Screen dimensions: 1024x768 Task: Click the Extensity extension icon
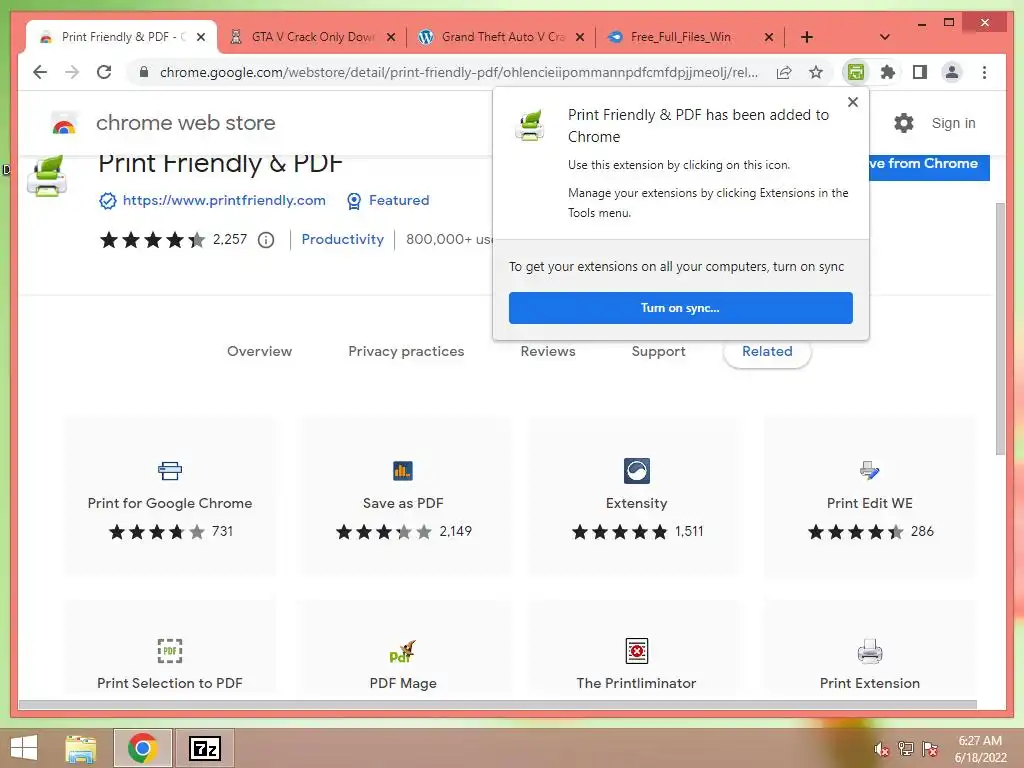[x=637, y=470]
